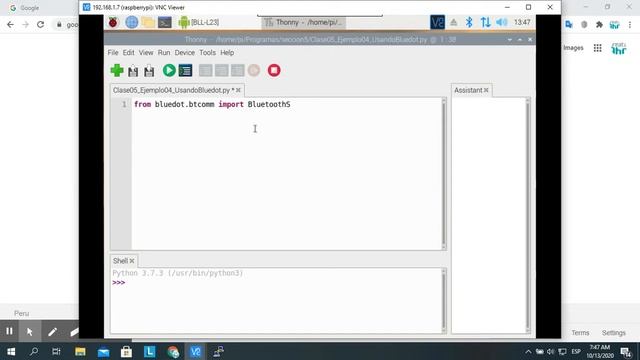Click the ESP language indicator in system tray

point(576,351)
